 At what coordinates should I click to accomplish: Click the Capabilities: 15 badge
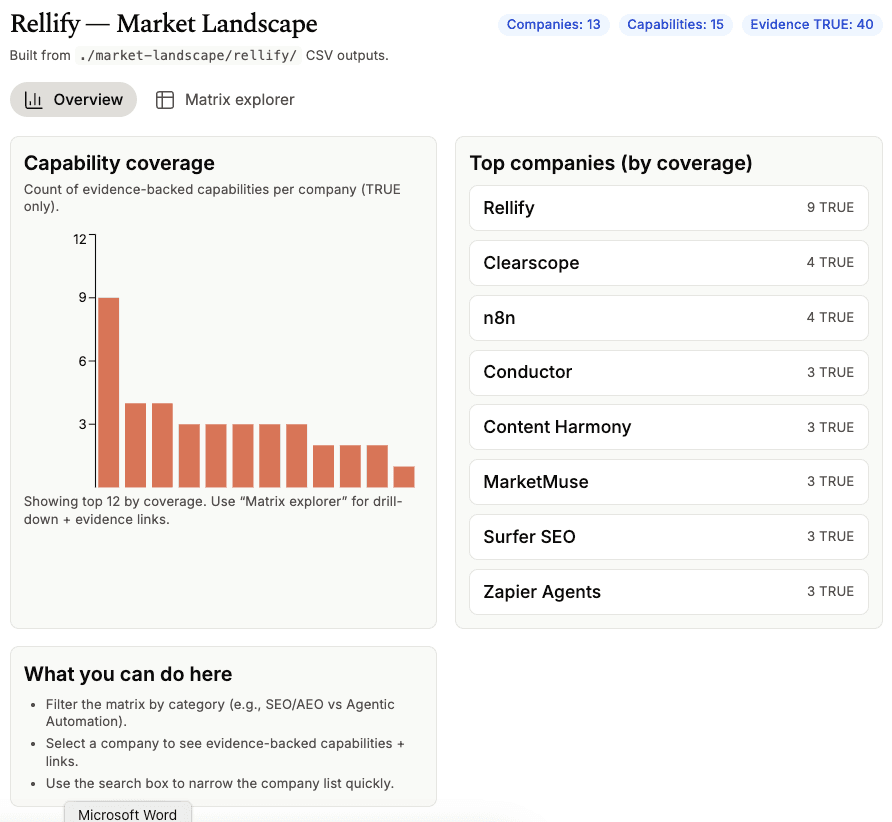(675, 24)
